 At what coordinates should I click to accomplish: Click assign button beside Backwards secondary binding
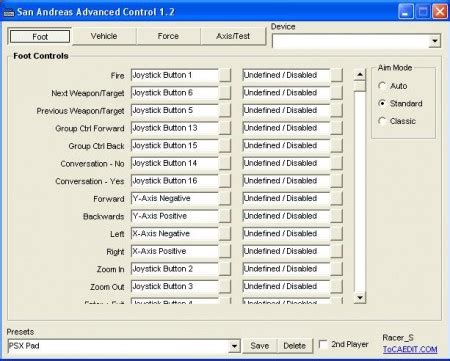[x=337, y=216]
